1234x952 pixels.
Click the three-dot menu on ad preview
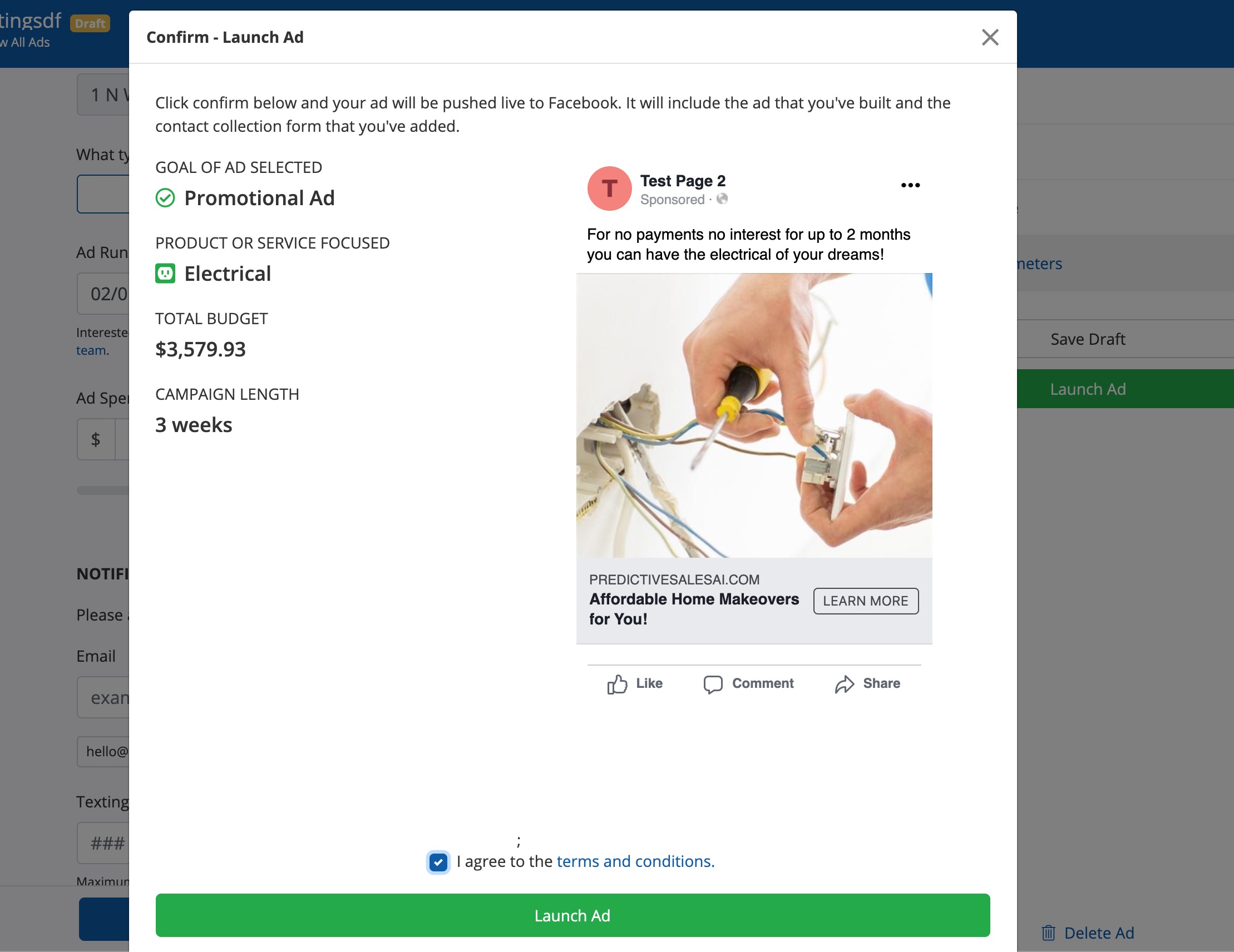tap(910, 185)
